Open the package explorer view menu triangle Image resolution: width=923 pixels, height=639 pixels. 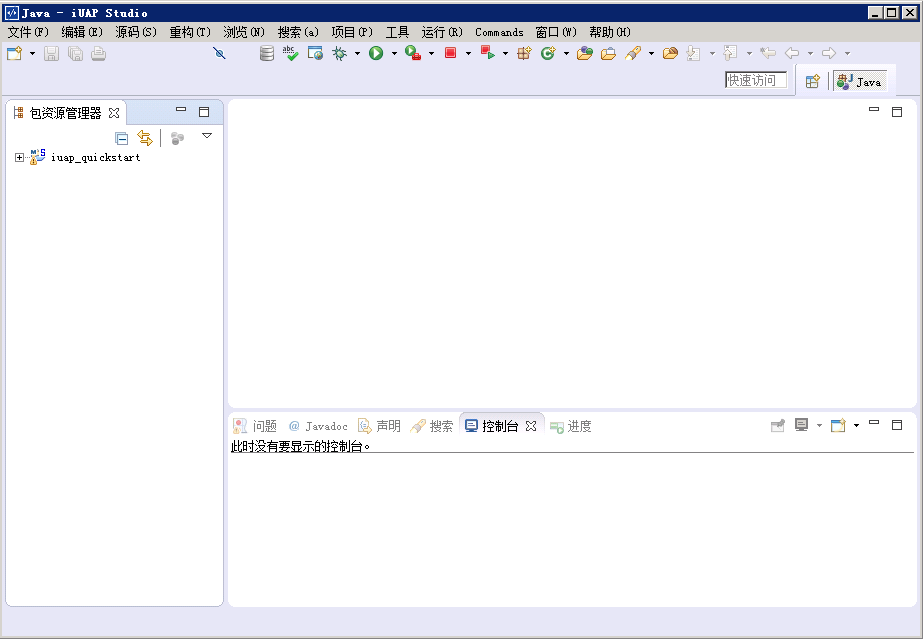[x=207, y=136]
